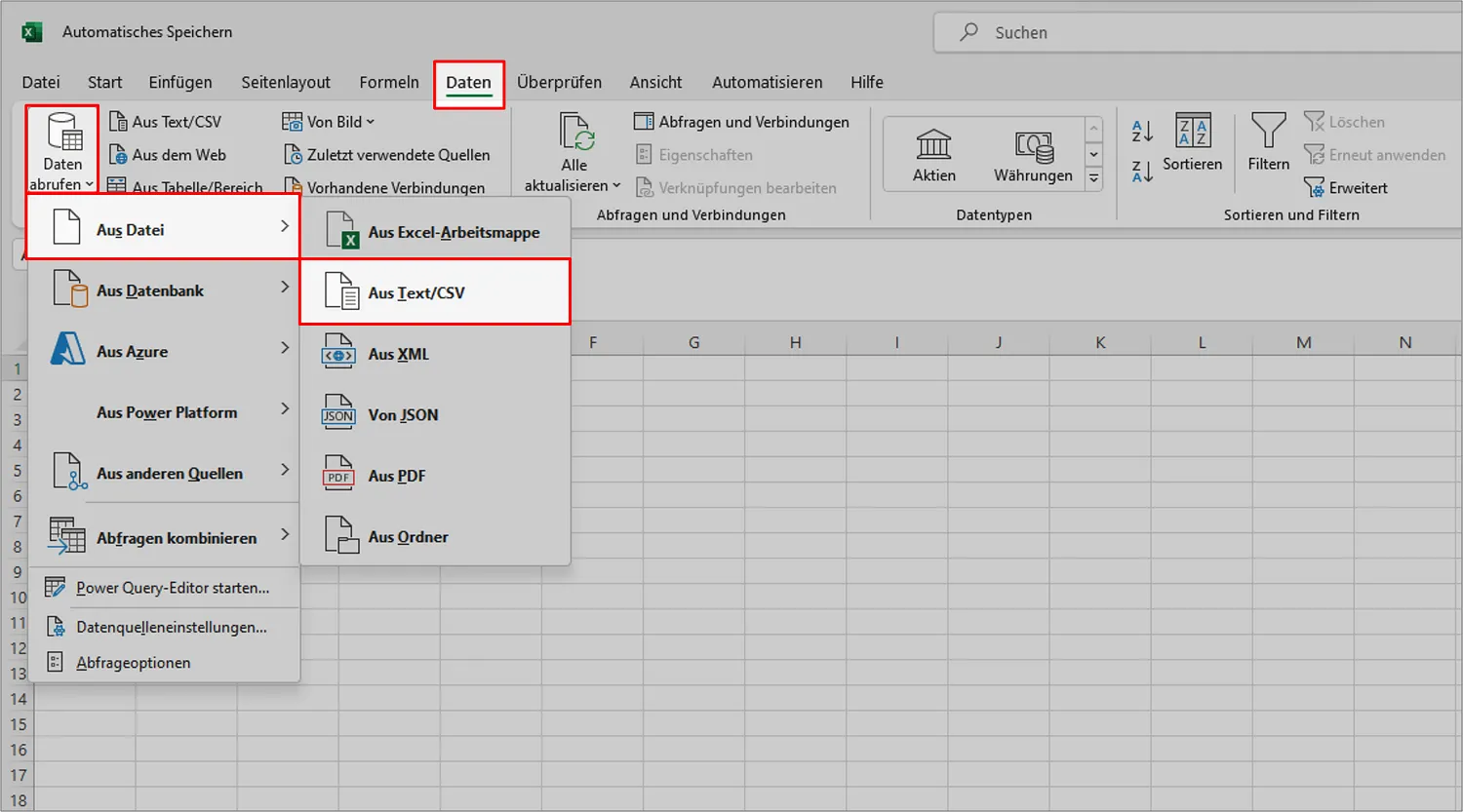This screenshot has height=812, width=1463.
Task: Open Datenquelleneinstellungen from the menu
Action: click(172, 627)
